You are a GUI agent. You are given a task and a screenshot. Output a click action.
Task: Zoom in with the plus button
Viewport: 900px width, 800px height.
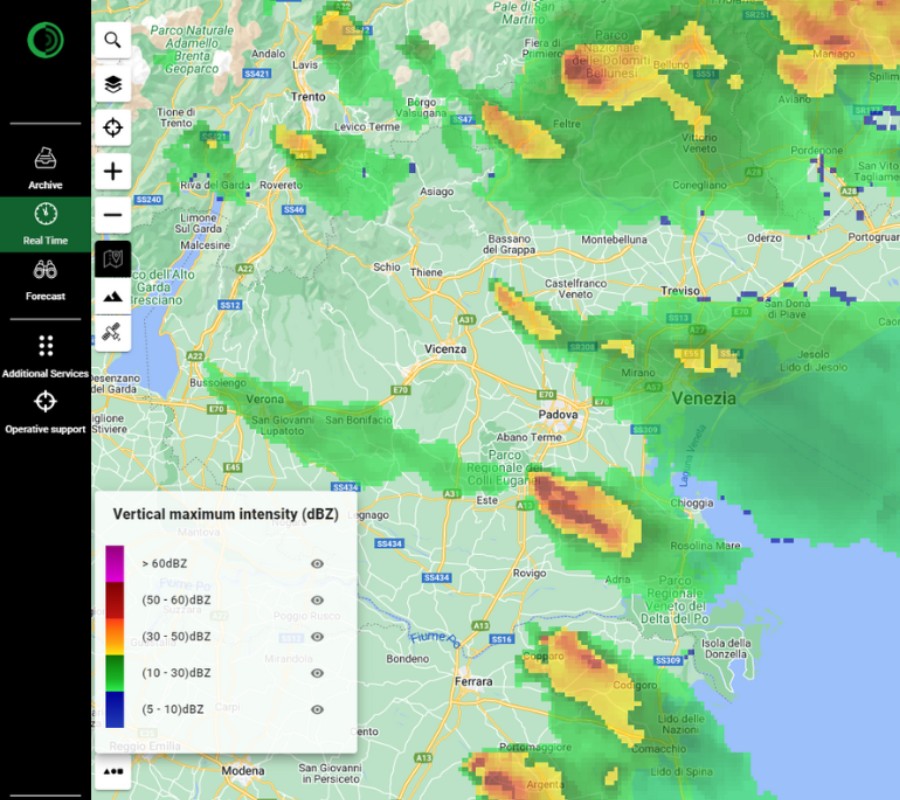[112, 171]
